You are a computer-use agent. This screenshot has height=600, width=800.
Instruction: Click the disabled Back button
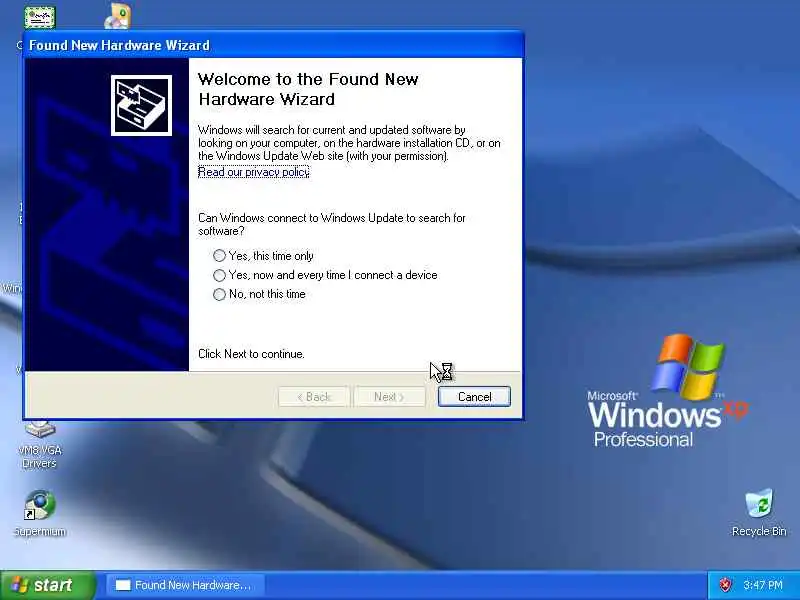click(314, 396)
